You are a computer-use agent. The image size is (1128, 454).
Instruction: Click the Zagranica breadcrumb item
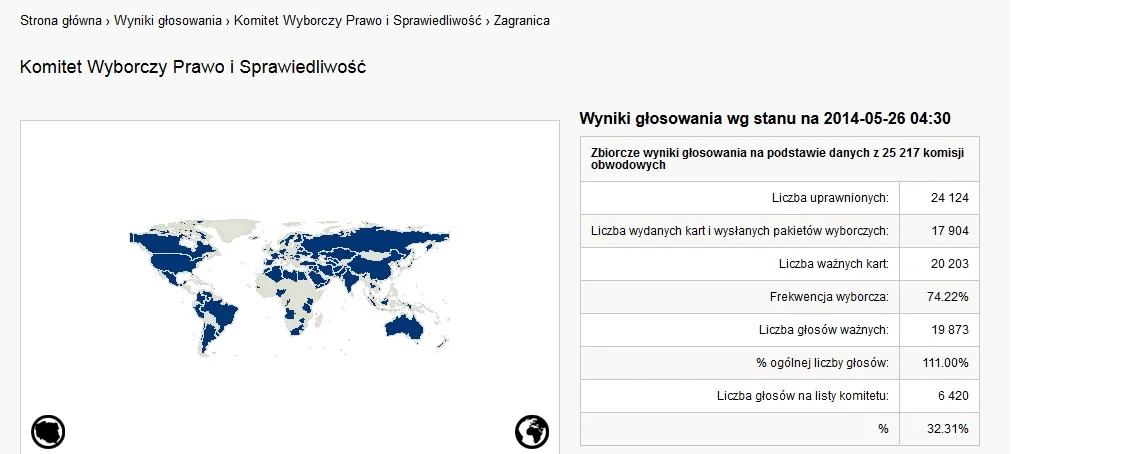click(522, 21)
